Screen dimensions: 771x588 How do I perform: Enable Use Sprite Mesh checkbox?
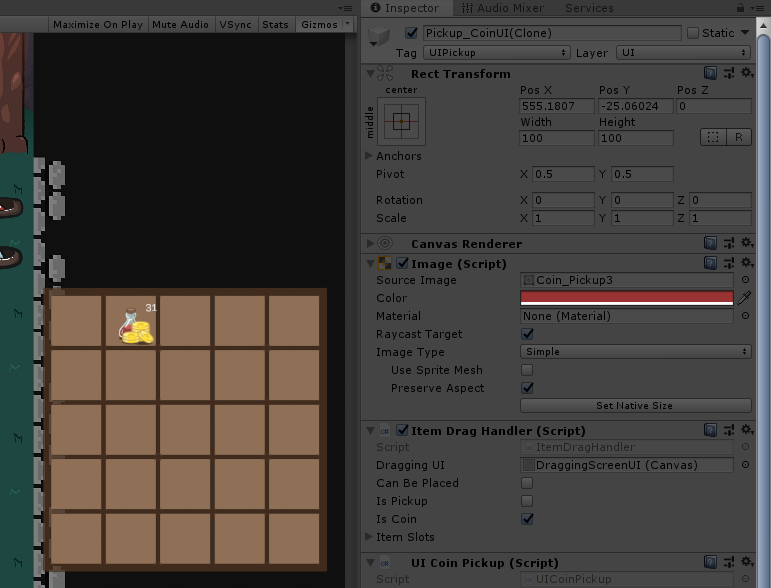[527, 370]
